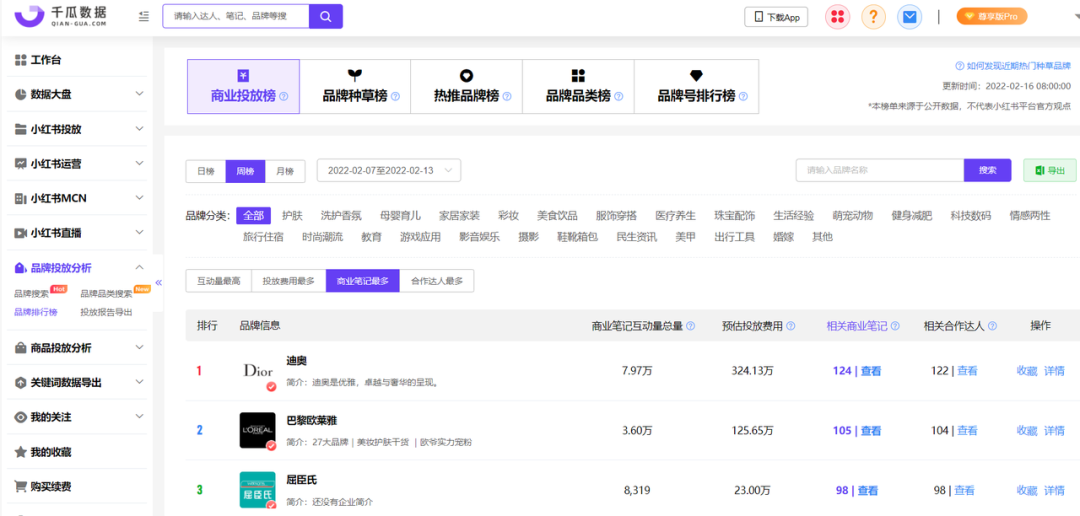This screenshot has width=1080, height=516.
Task: Click 查看 for 迪奥 commercial notes 124
Action: (x=870, y=371)
